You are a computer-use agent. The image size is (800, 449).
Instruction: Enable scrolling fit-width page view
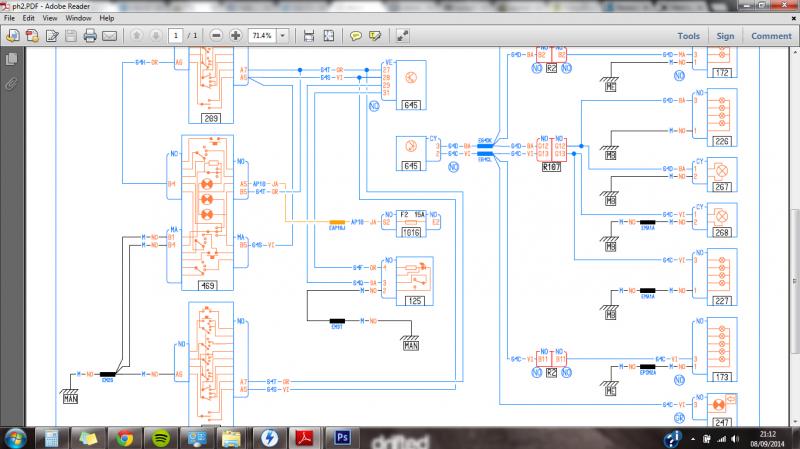coord(308,36)
